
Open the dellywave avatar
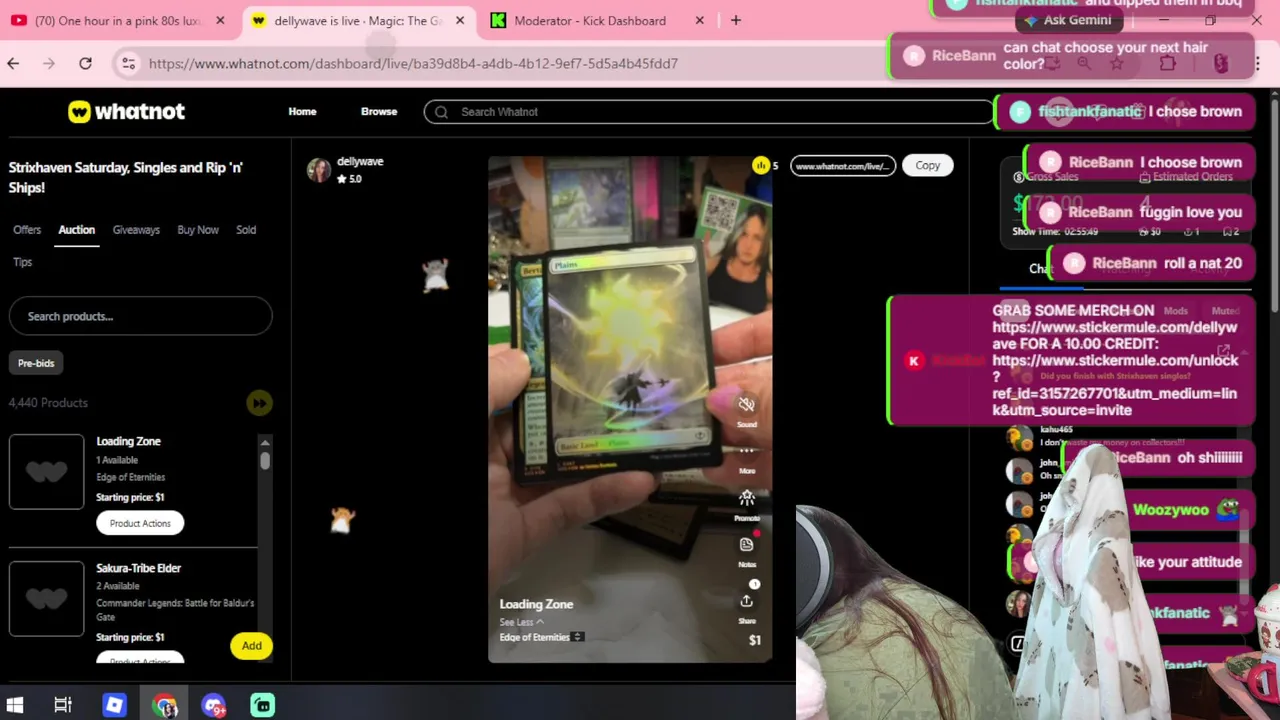coord(319,170)
